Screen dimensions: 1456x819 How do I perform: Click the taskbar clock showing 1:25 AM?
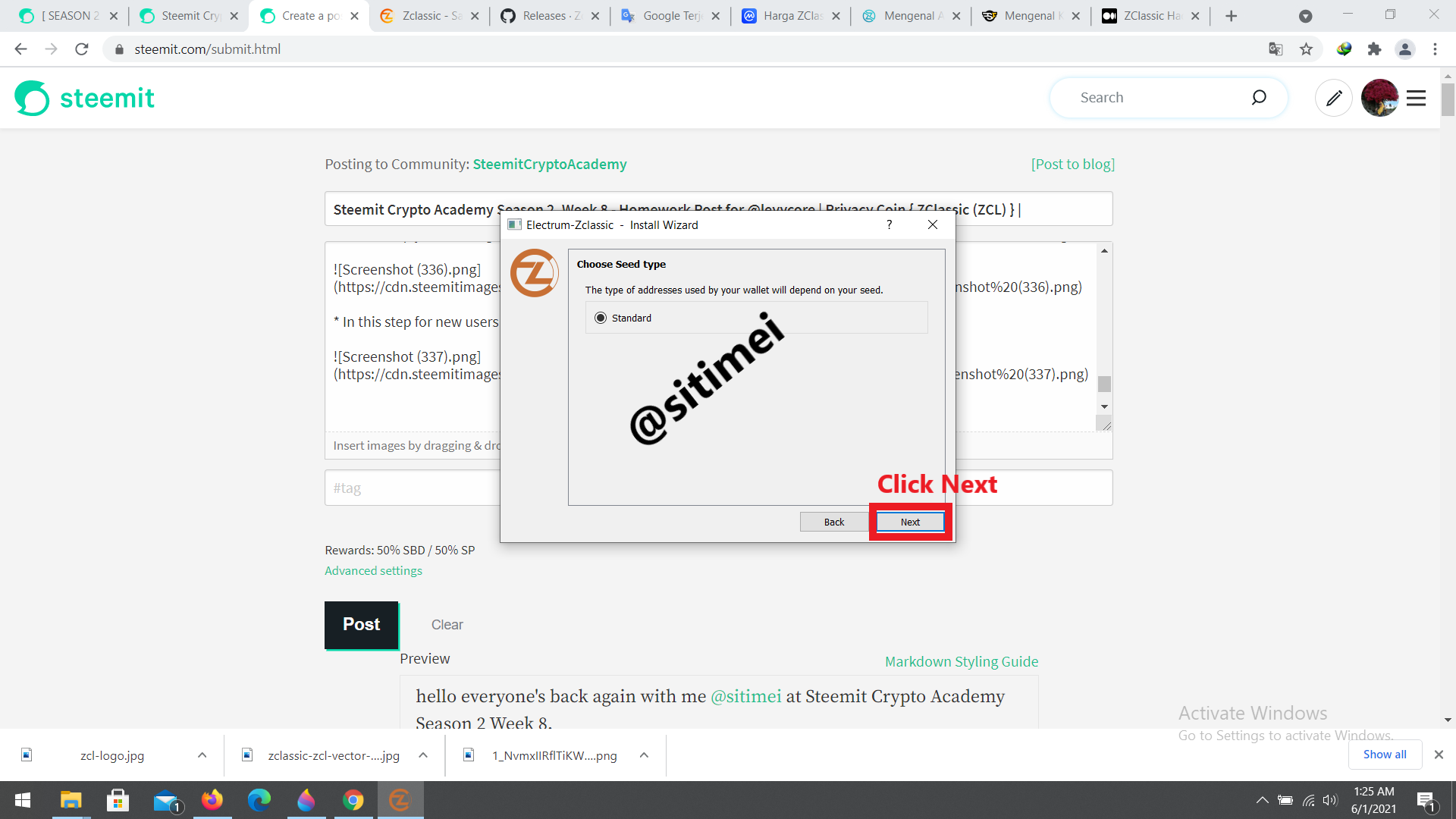click(x=1373, y=800)
